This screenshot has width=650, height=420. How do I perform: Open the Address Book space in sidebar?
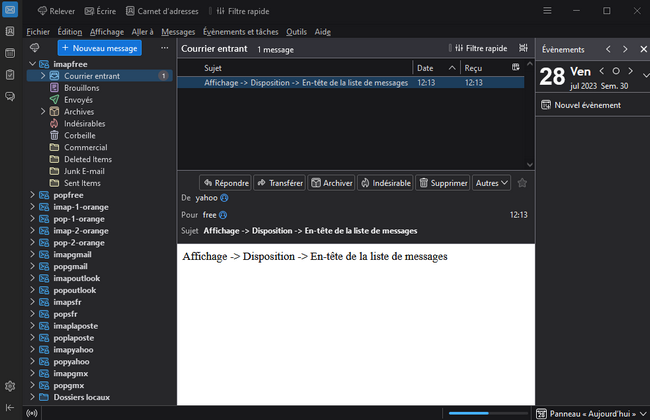point(10,32)
